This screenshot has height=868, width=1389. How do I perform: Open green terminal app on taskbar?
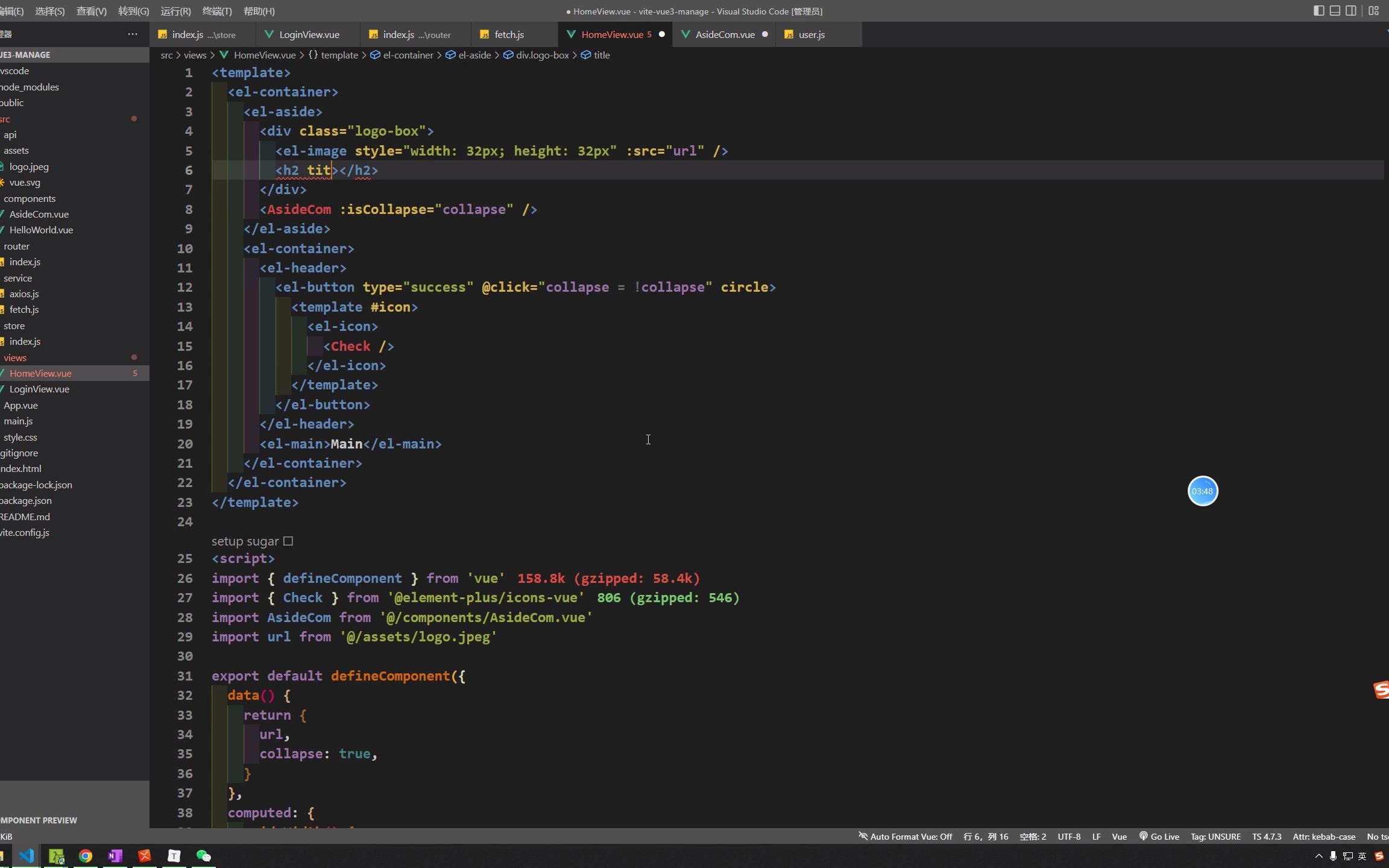pyautogui.click(x=56, y=856)
